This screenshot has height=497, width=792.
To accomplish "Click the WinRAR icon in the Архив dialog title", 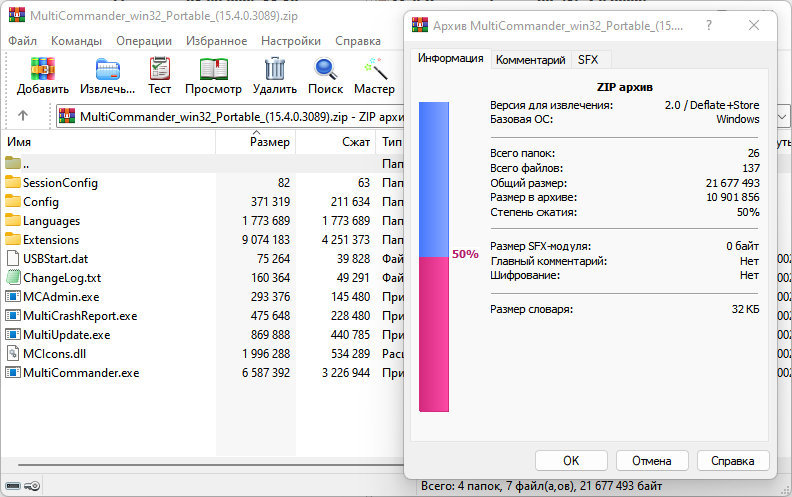I will (420, 24).
